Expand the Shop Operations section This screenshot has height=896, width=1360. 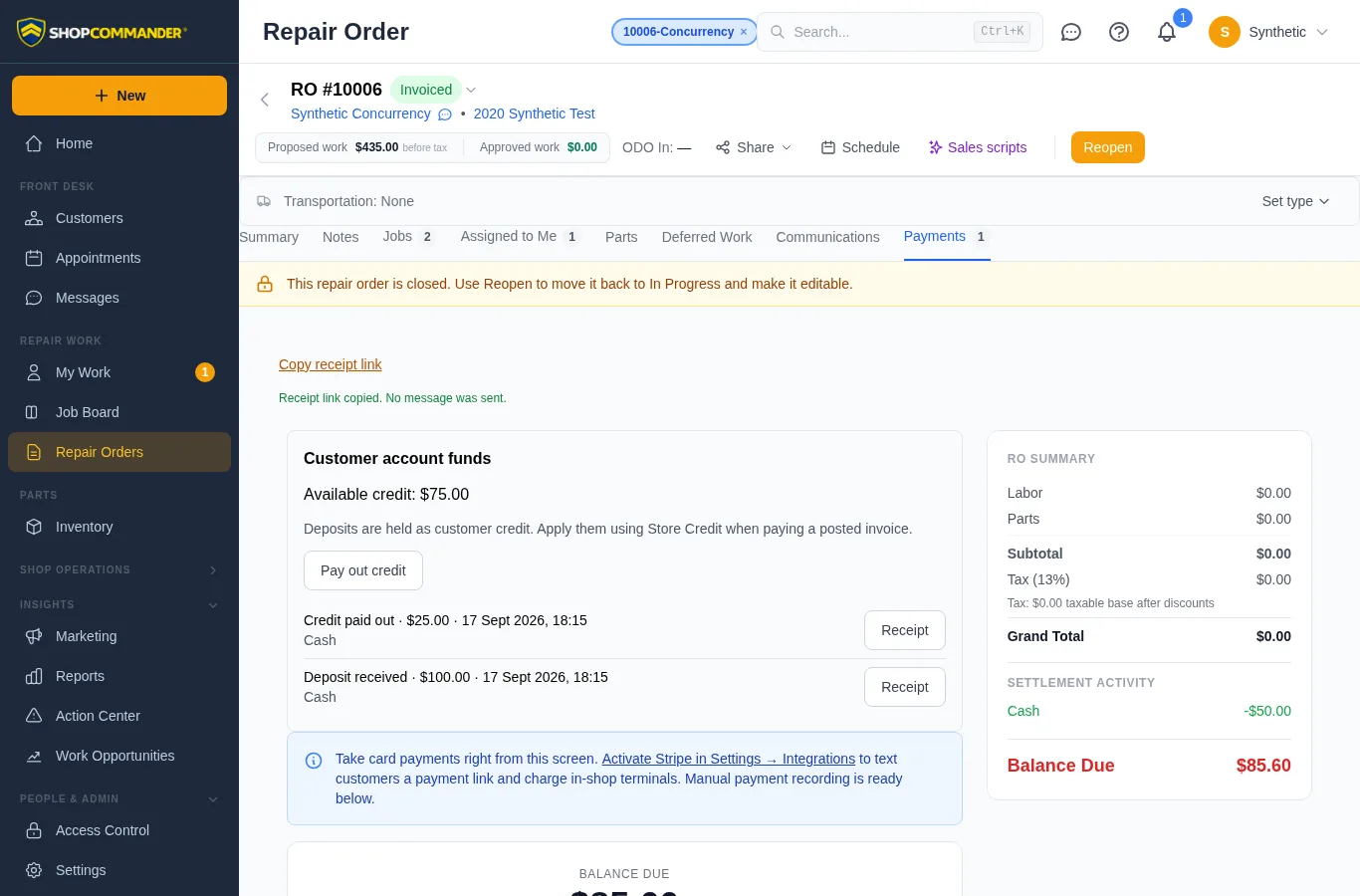pyautogui.click(x=119, y=569)
